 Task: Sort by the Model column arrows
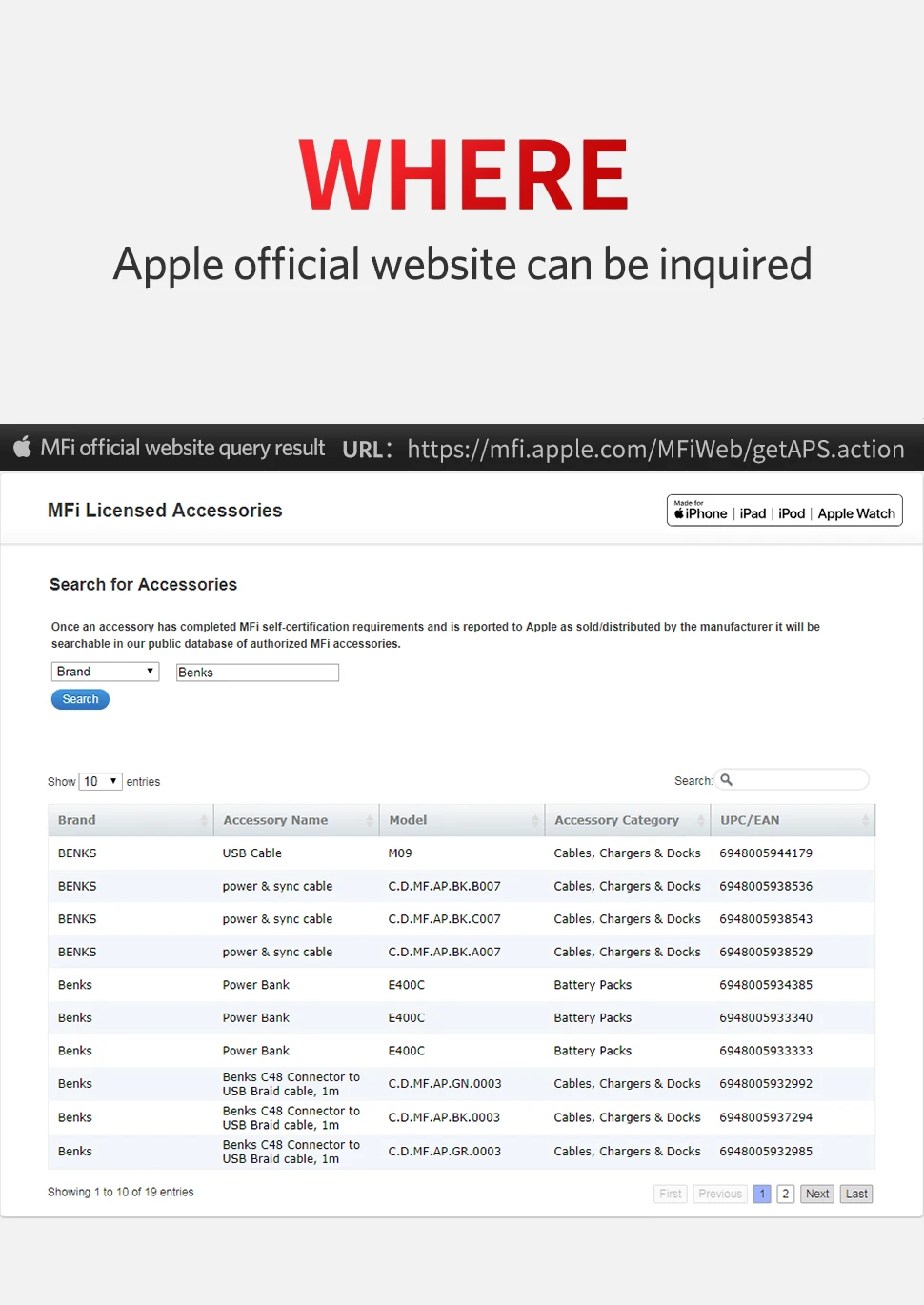tap(535, 820)
